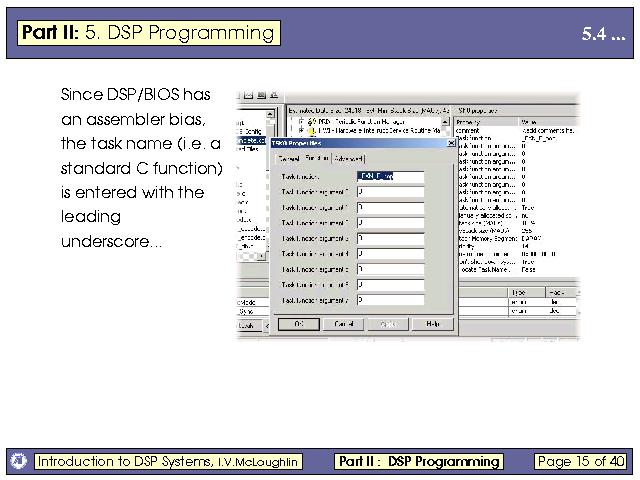Viewport: 640px width, 480px height.
Task: Click the PRD Periodic Function Manager icon
Action: coord(311,121)
